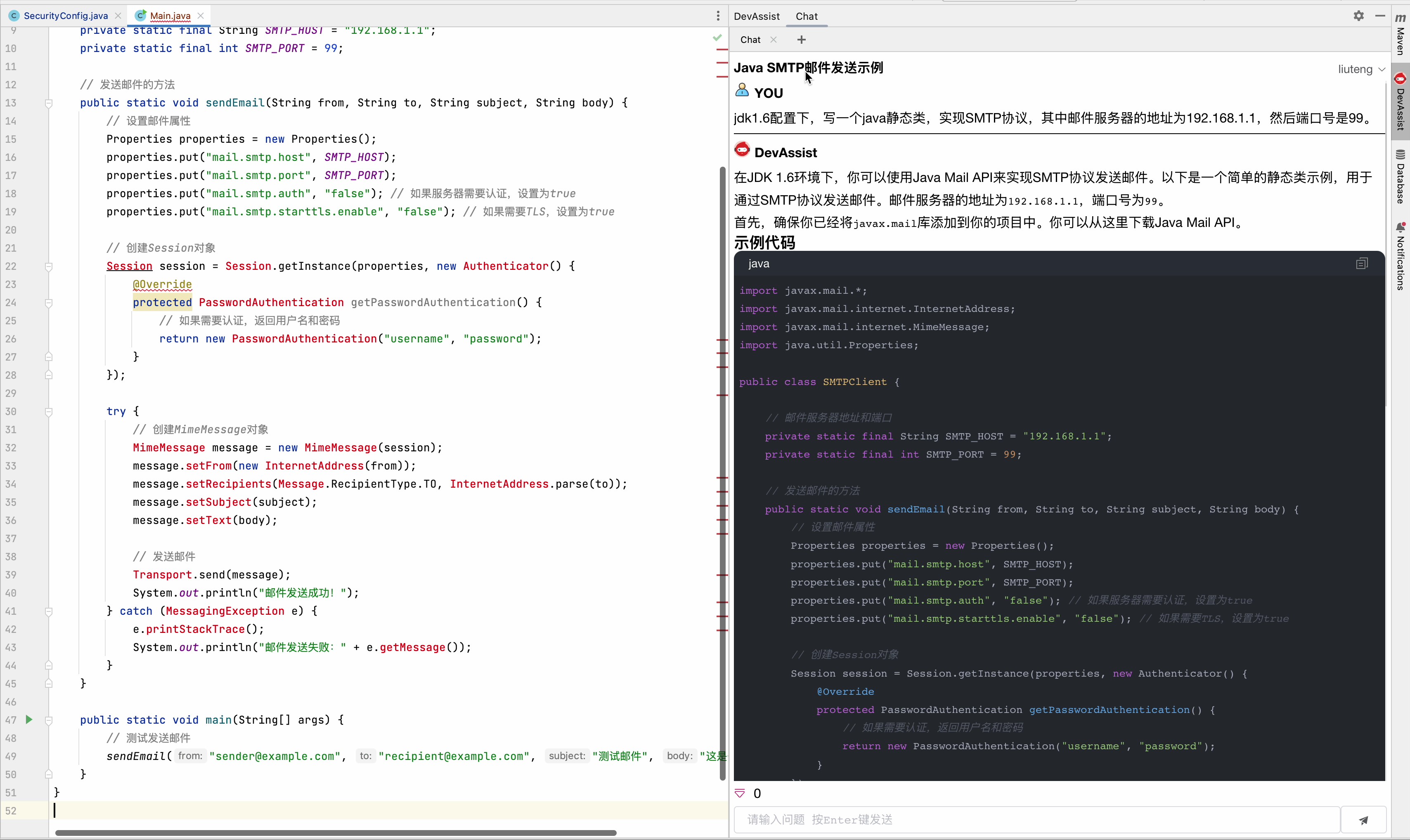Collapse the main method fold at line 47
Image resolution: width=1410 pixels, height=840 pixels.
[x=49, y=720]
